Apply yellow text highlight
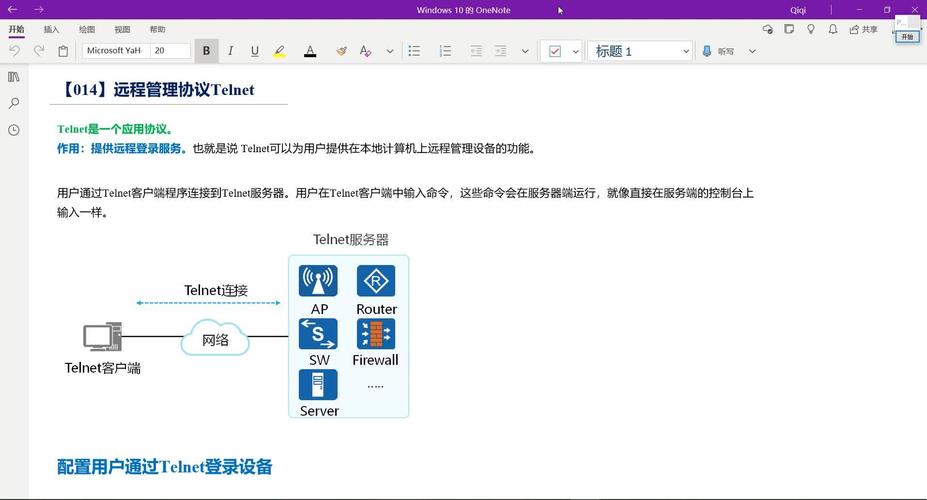Screen dimensions: 927x500 click(280, 51)
